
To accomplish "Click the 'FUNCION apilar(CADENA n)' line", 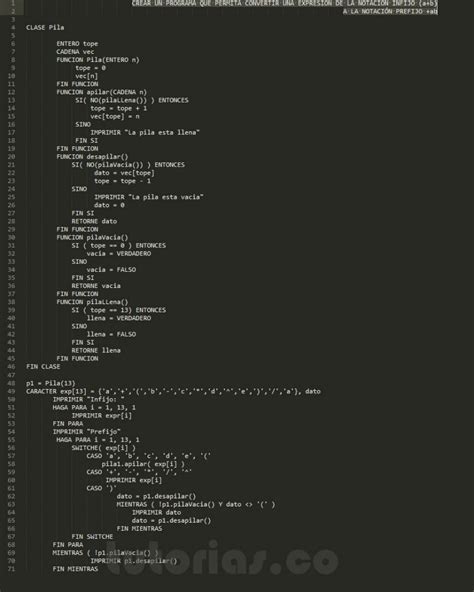I will (x=101, y=92).
